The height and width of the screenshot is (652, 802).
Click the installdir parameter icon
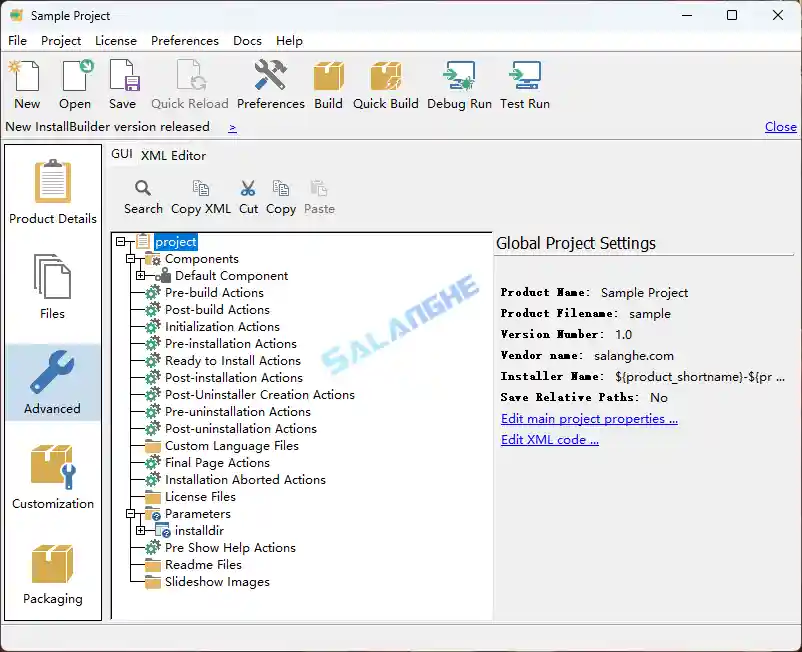pos(163,530)
